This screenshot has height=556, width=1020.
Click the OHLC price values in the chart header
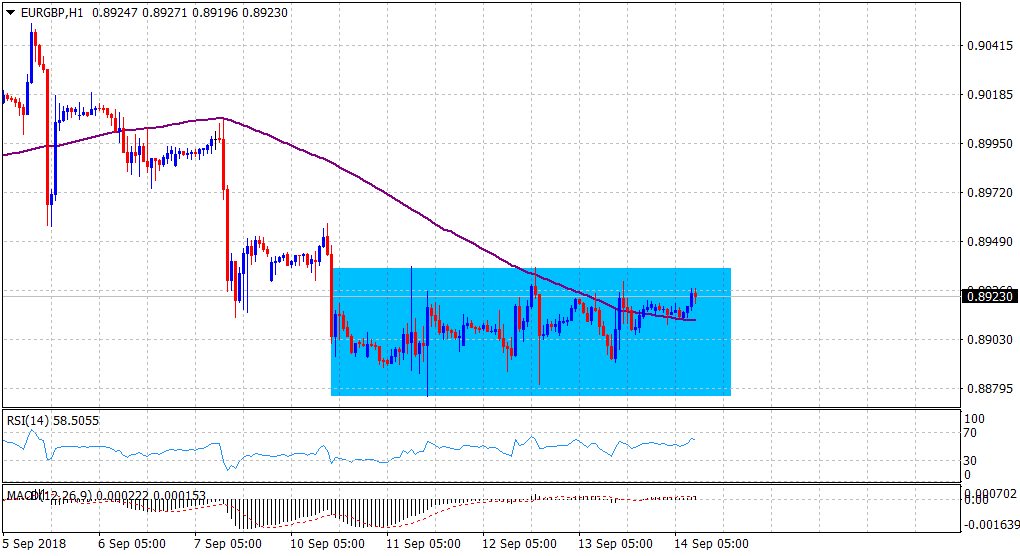click(188, 13)
